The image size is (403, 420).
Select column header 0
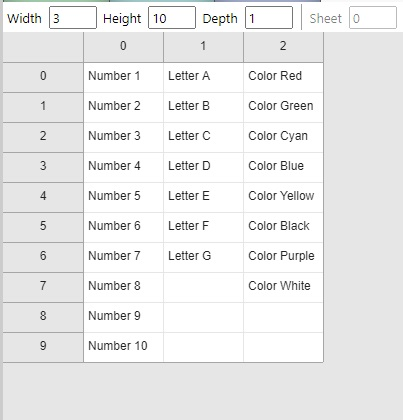coord(123,47)
